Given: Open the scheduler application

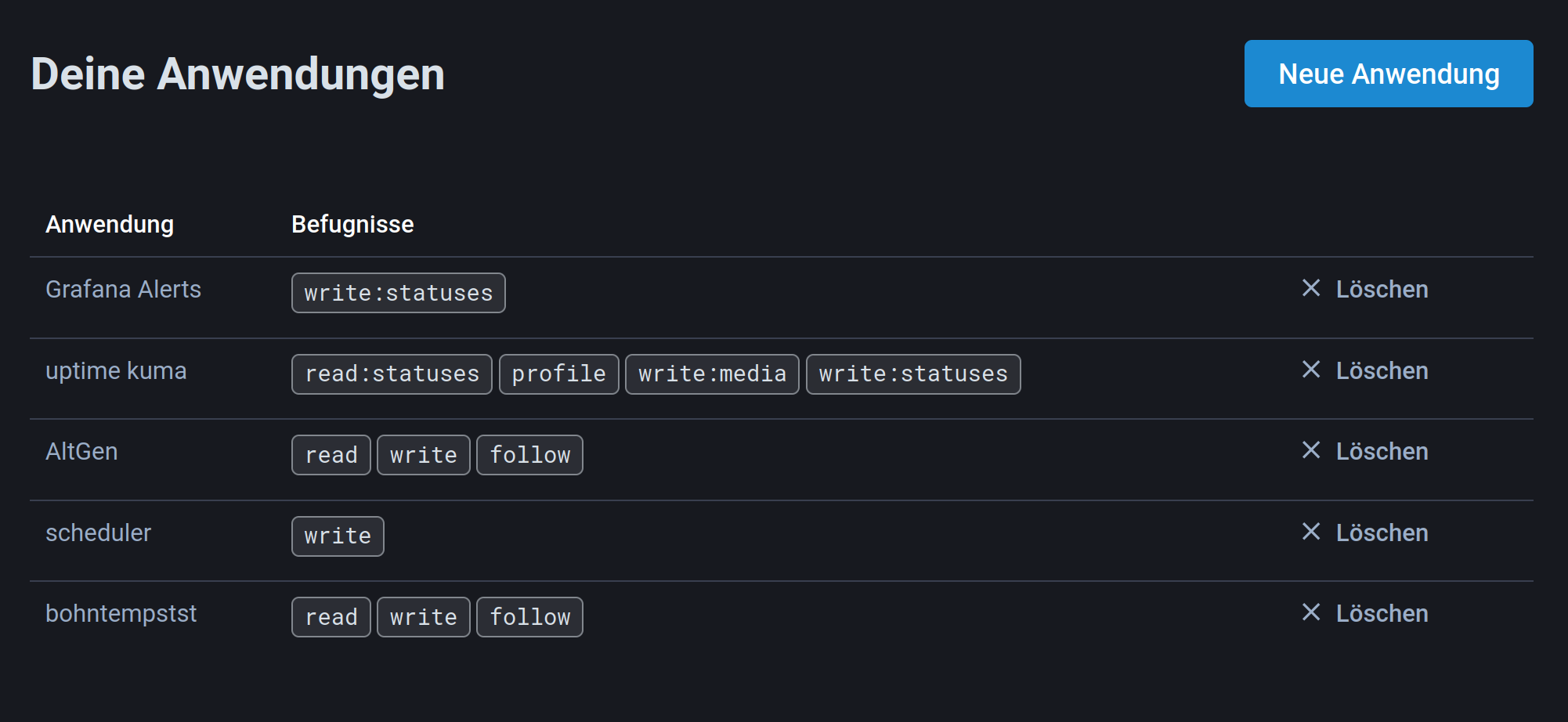Looking at the screenshot, I should click(98, 533).
